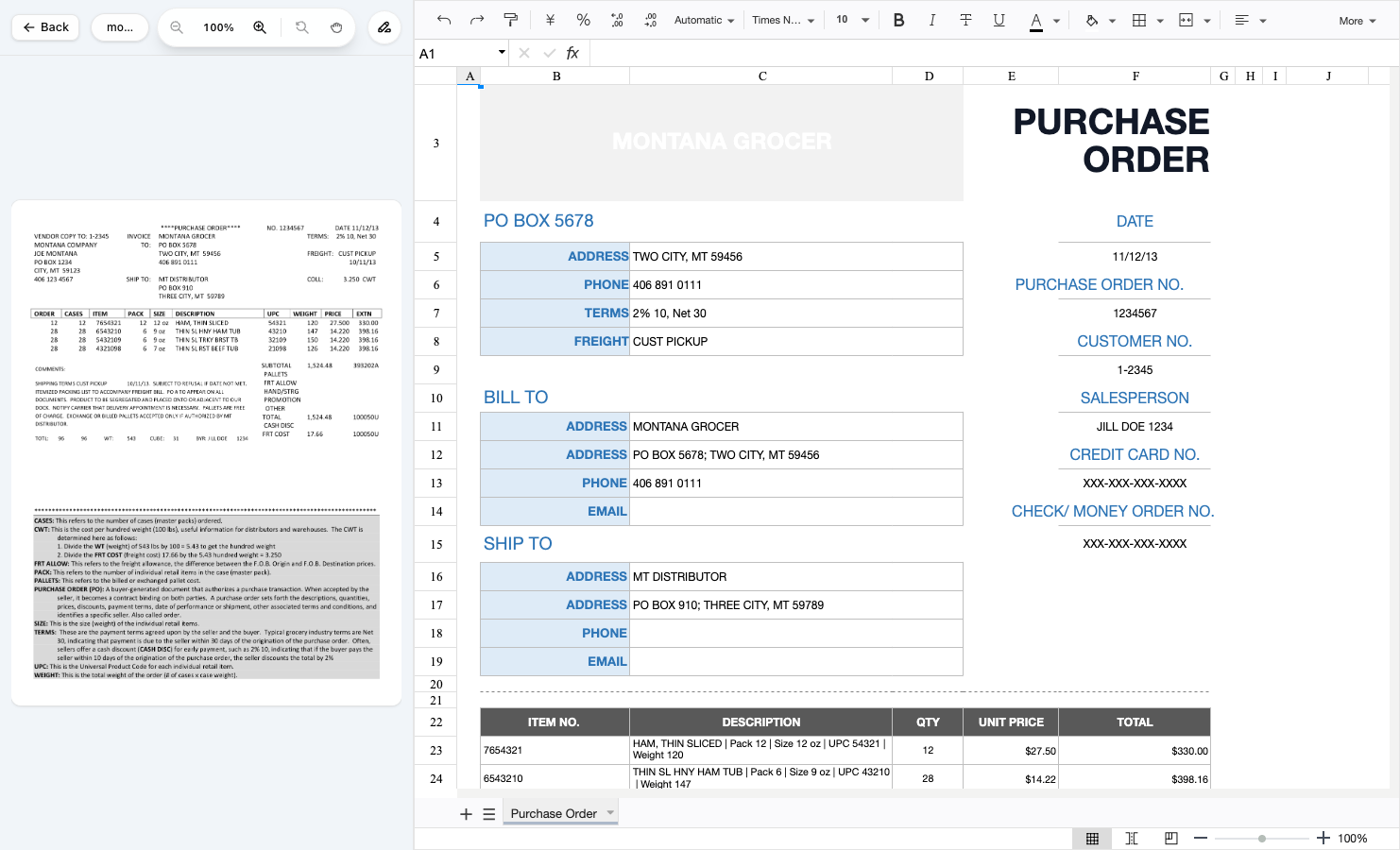
Task: Click the A1 name box field
Action: click(x=462, y=54)
